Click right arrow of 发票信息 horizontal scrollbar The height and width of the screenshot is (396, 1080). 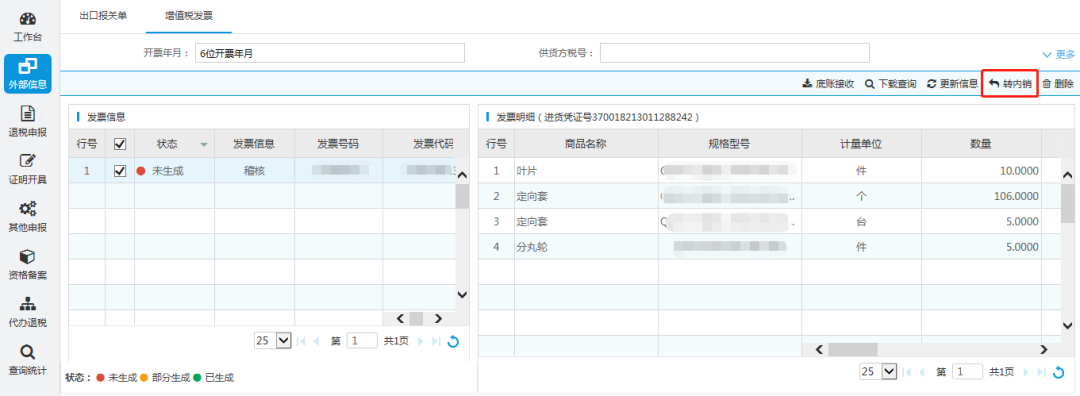(x=437, y=318)
